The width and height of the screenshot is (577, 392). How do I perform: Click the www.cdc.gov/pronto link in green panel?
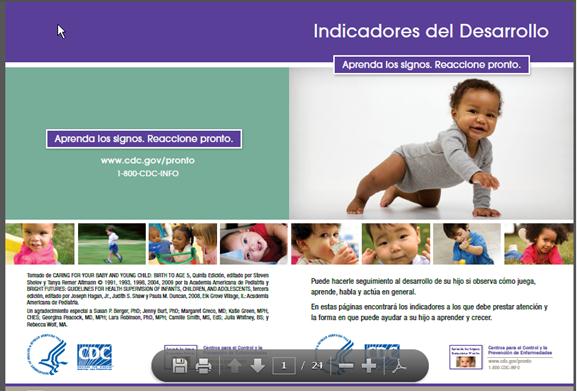click(x=148, y=160)
